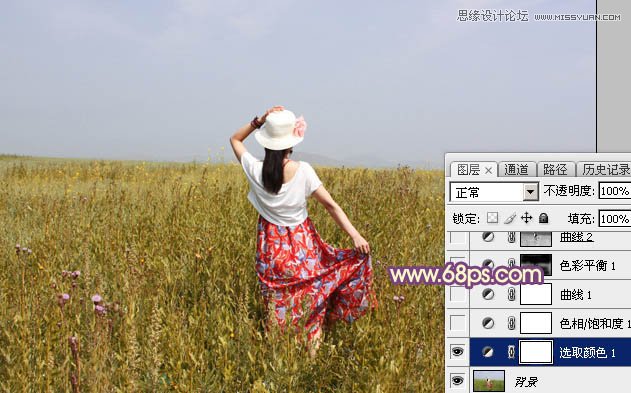Select layer name 曲线 2
This screenshot has height=393, width=631.
pyautogui.click(x=577, y=237)
